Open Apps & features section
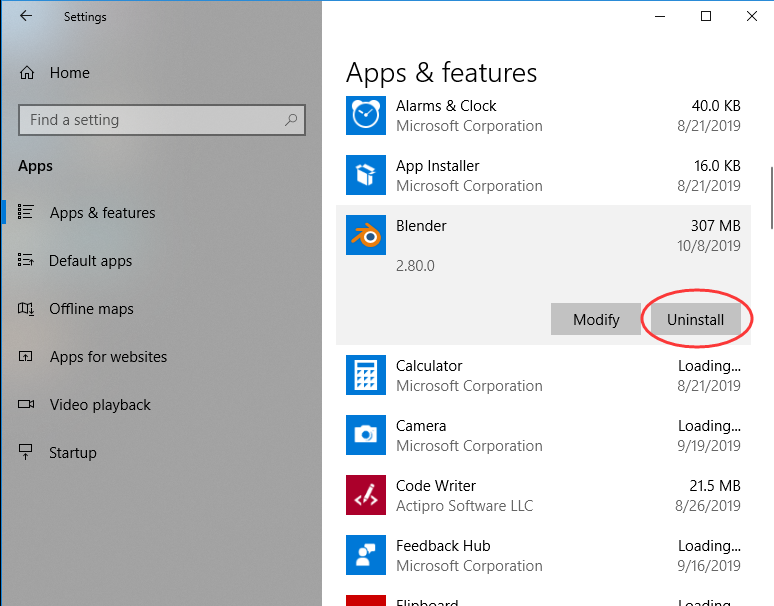This screenshot has height=606, width=774. 103,213
